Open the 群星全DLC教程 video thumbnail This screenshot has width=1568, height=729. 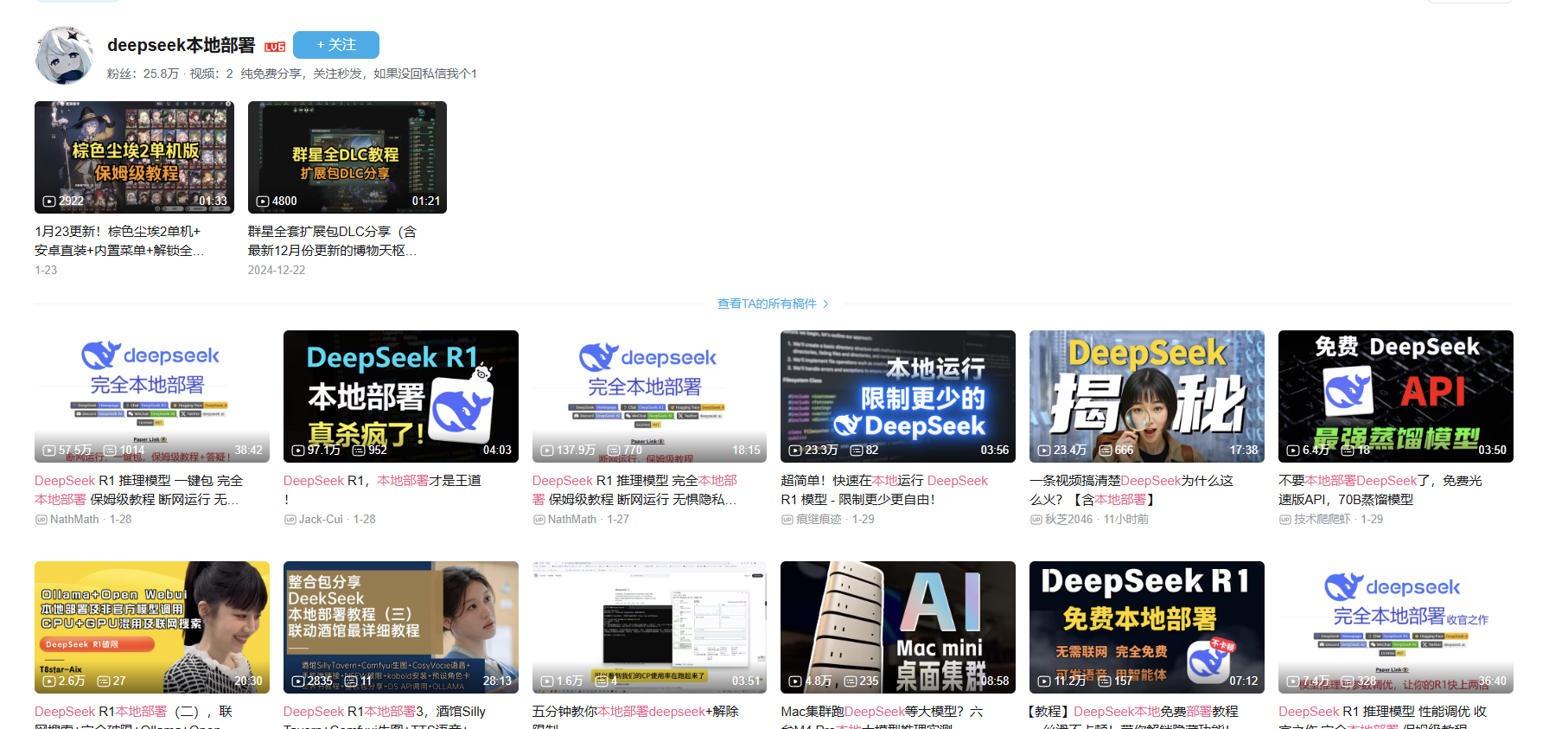[x=347, y=157]
